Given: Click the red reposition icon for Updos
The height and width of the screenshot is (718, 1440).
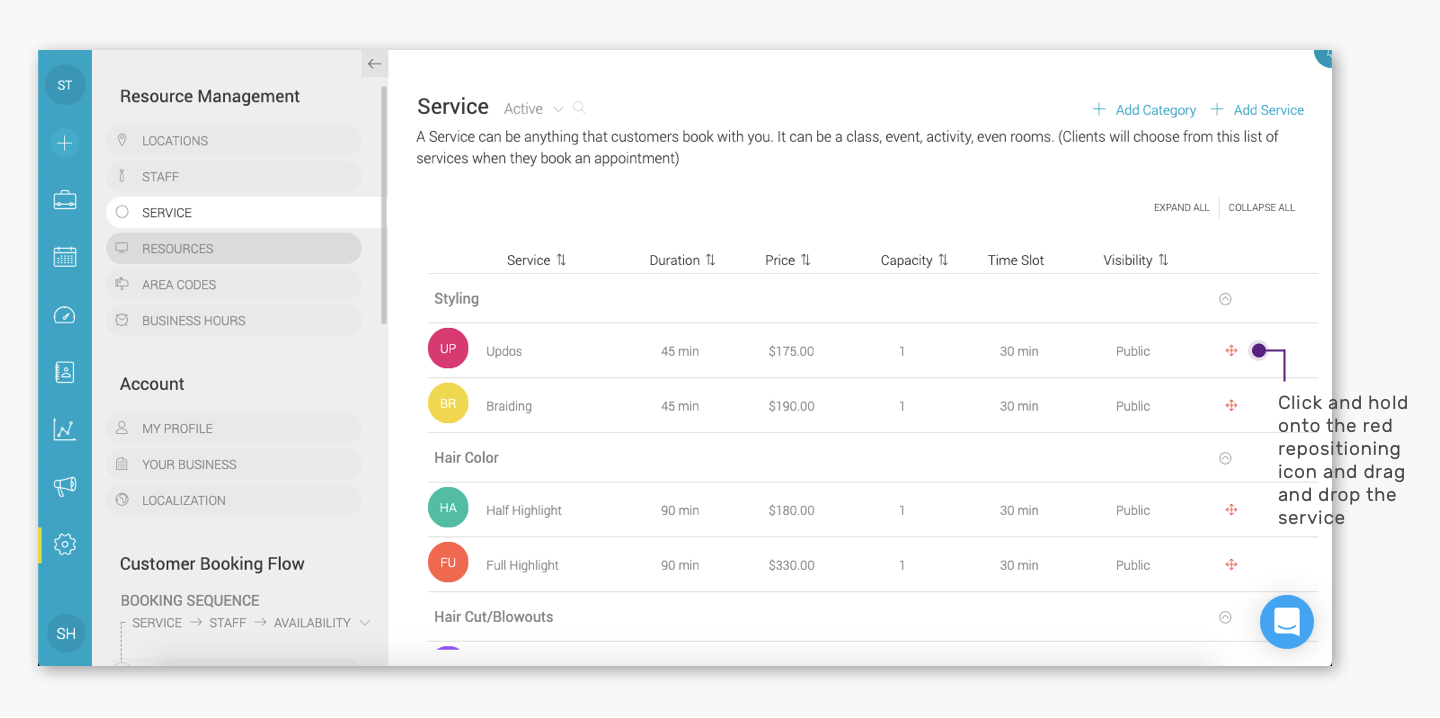Looking at the screenshot, I should click(1232, 351).
